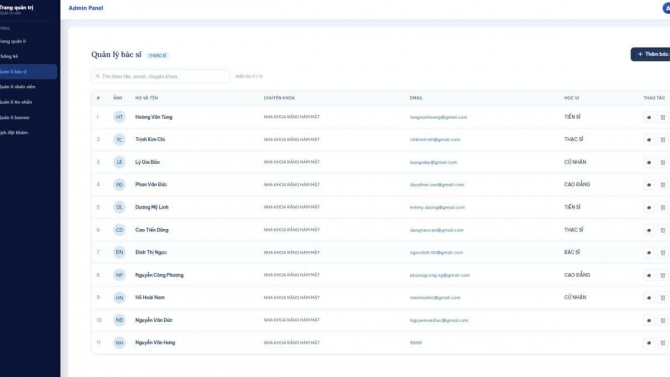
Task: Delete doctor Hồ Hoài Nam with trash icon
Action: point(663,297)
